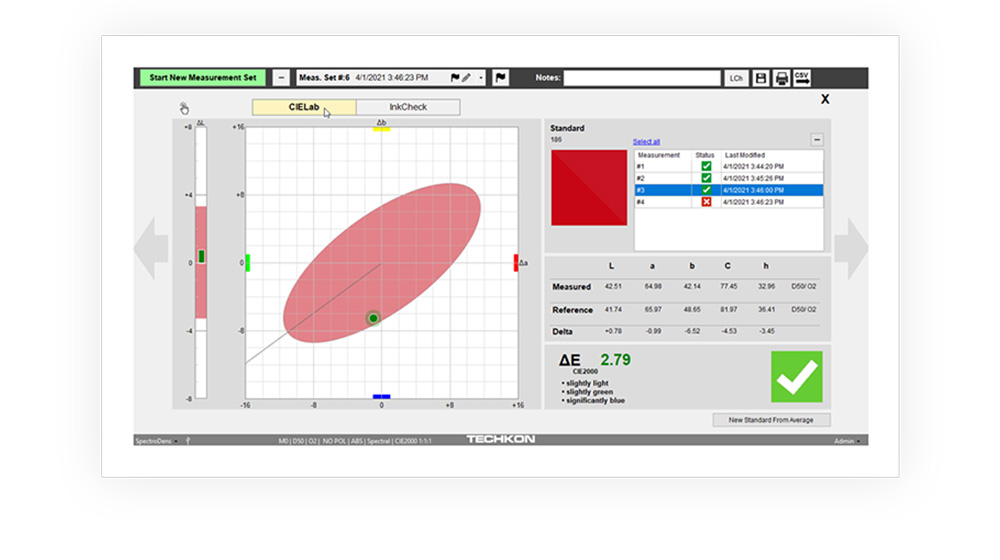This screenshot has width=1000, height=560.
Task: Go to next view with right arrow
Action: tap(851, 248)
